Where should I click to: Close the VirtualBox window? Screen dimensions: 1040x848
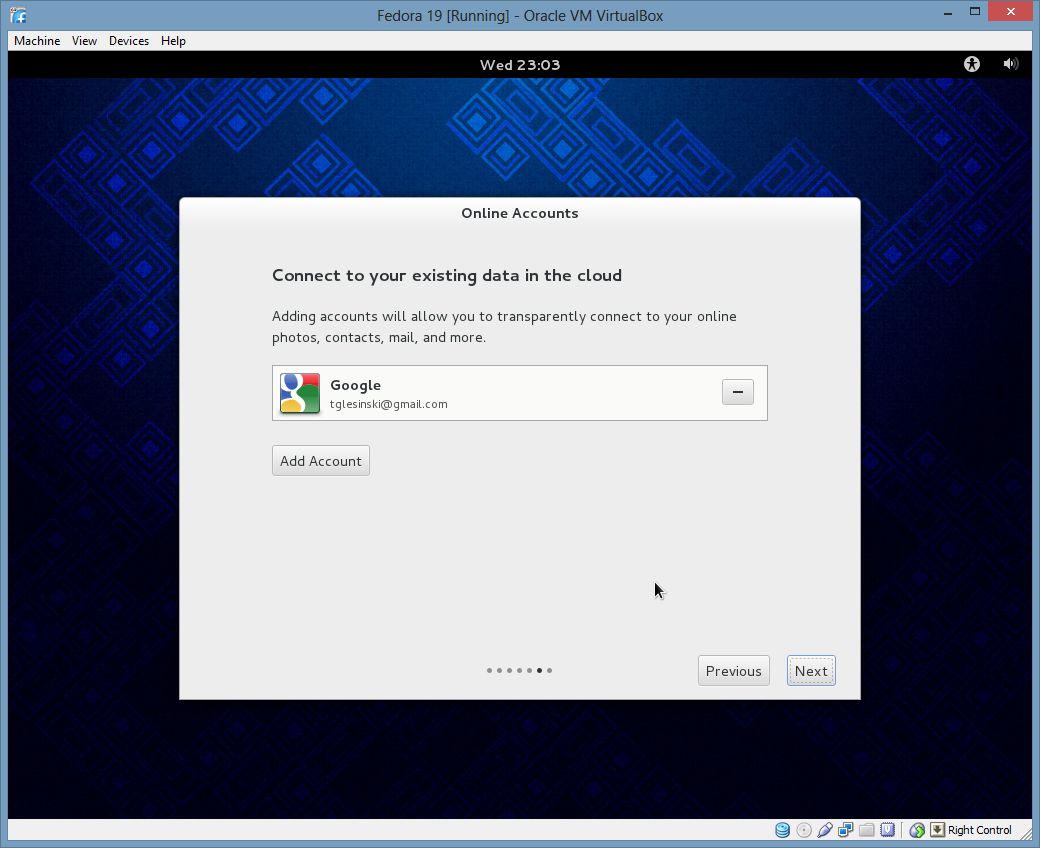[x=1011, y=11]
